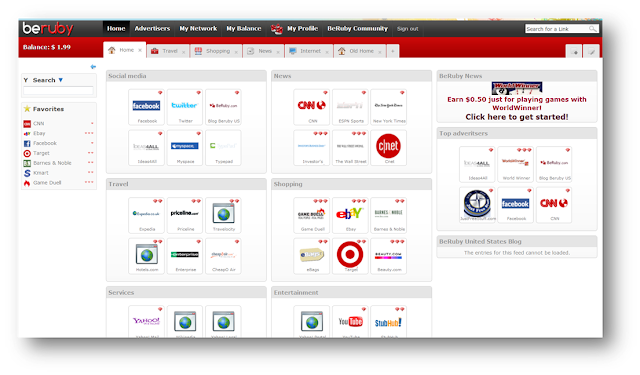Open Target from Favorites list
The width and height of the screenshot is (640, 375).
(x=41, y=153)
